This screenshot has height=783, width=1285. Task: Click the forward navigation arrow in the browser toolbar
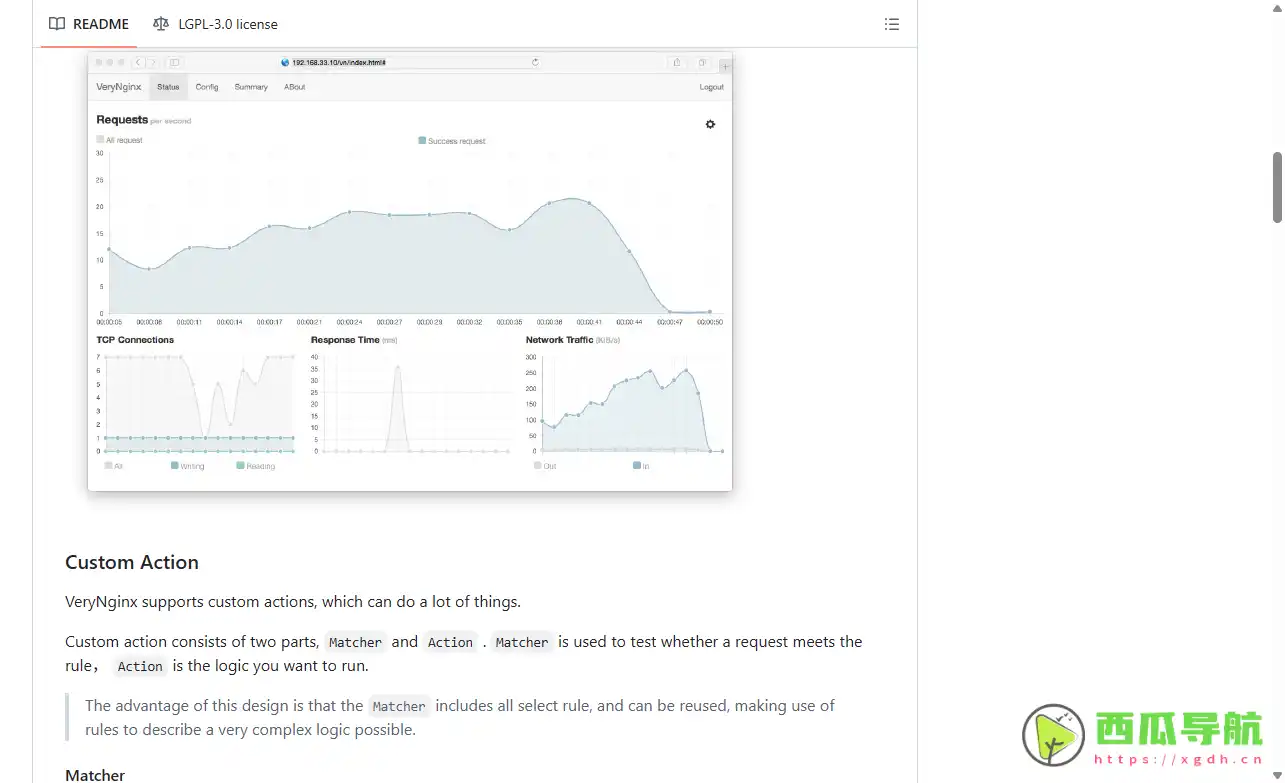(x=151, y=61)
